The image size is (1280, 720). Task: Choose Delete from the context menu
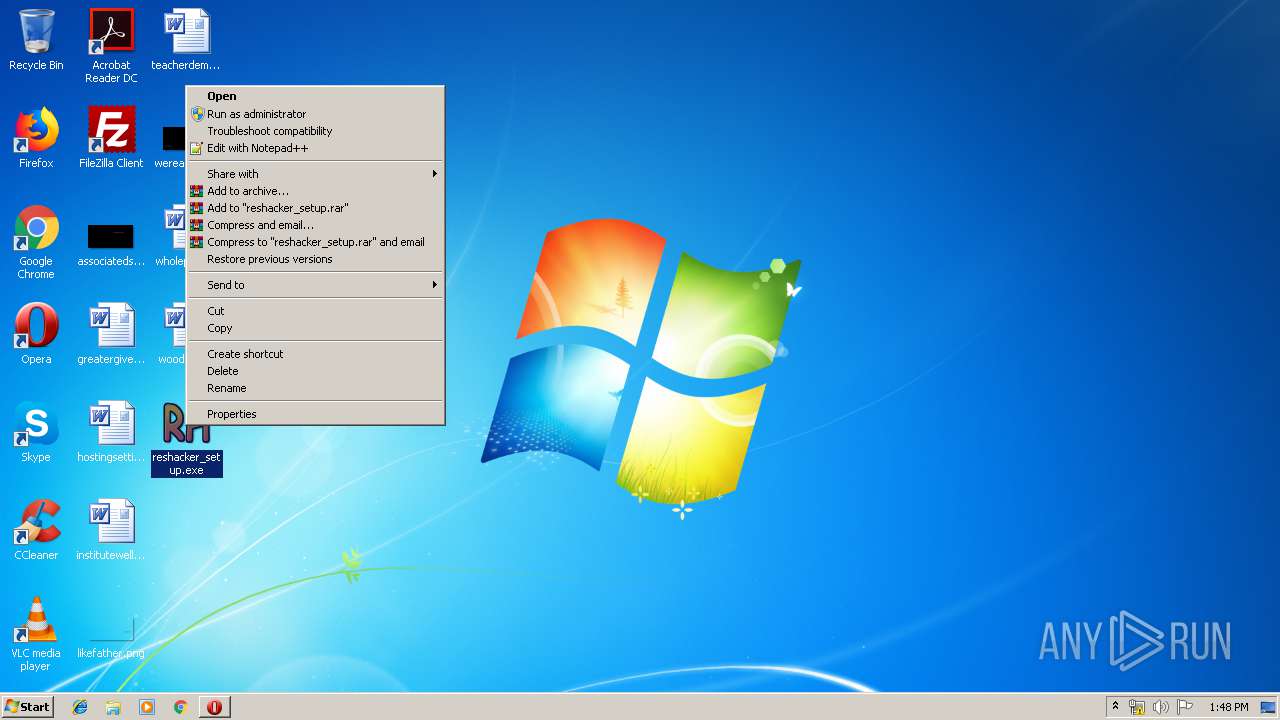pos(315,371)
